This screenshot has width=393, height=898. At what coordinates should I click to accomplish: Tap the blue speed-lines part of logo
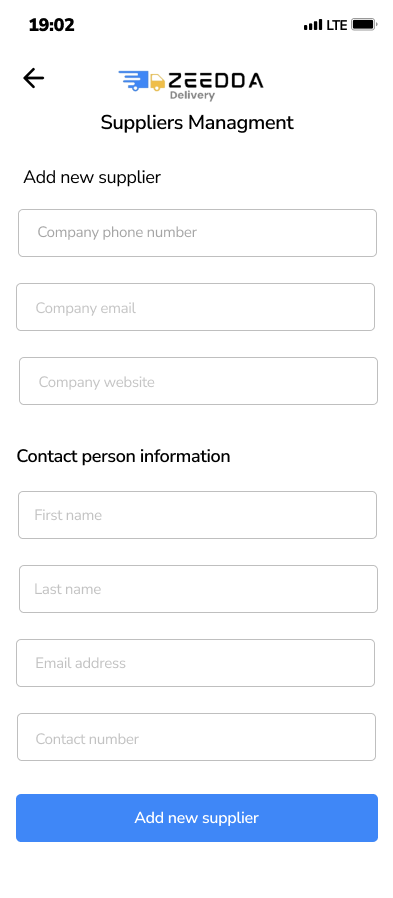[133, 81]
